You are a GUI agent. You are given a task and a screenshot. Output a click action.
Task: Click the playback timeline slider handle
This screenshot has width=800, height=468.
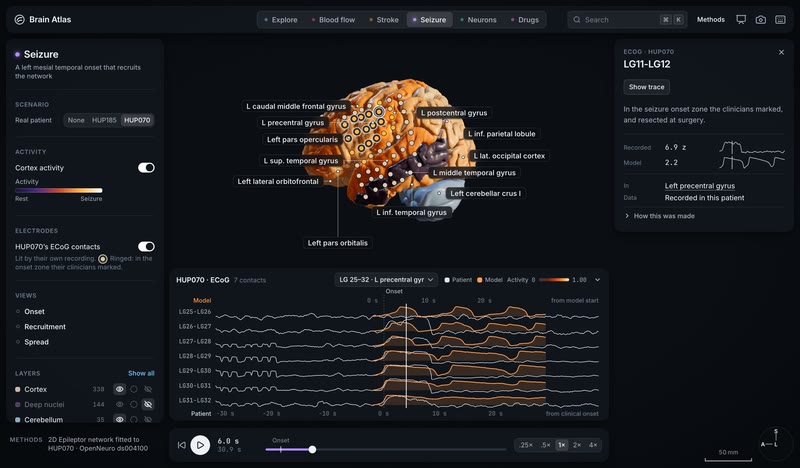312,450
